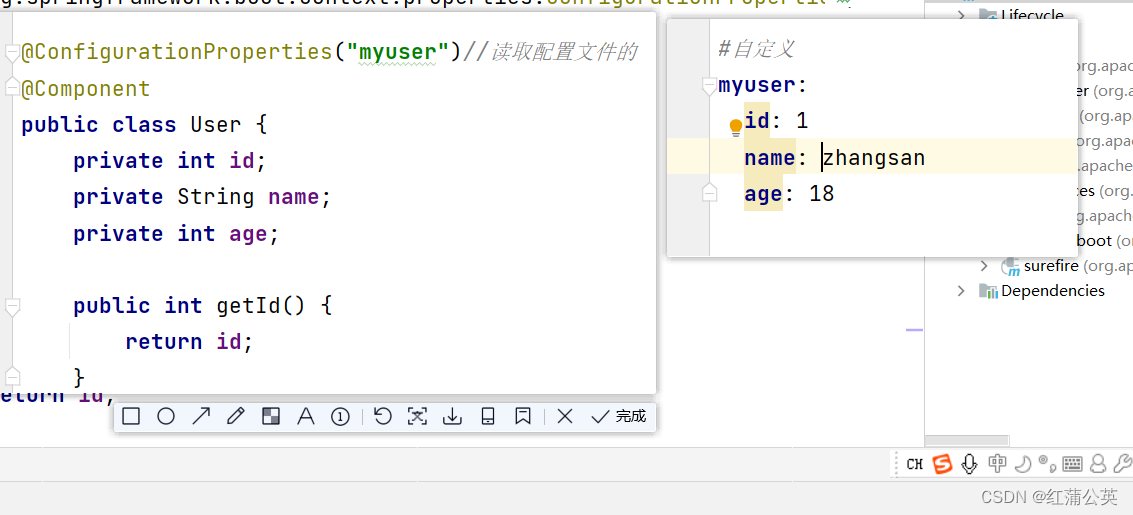Click the value 18 in YAML

[822, 194]
